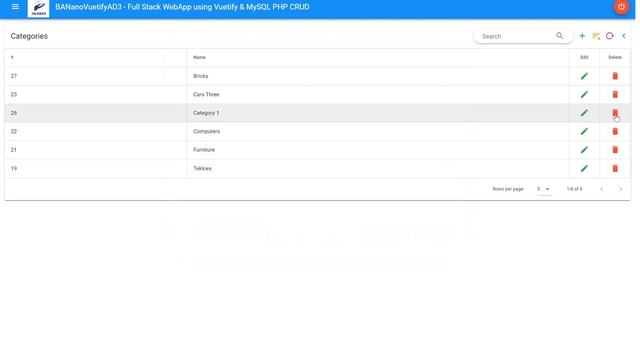Click the Delete column header
The width and height of the screenshot is (640, 360).
(x=615, y=58)
